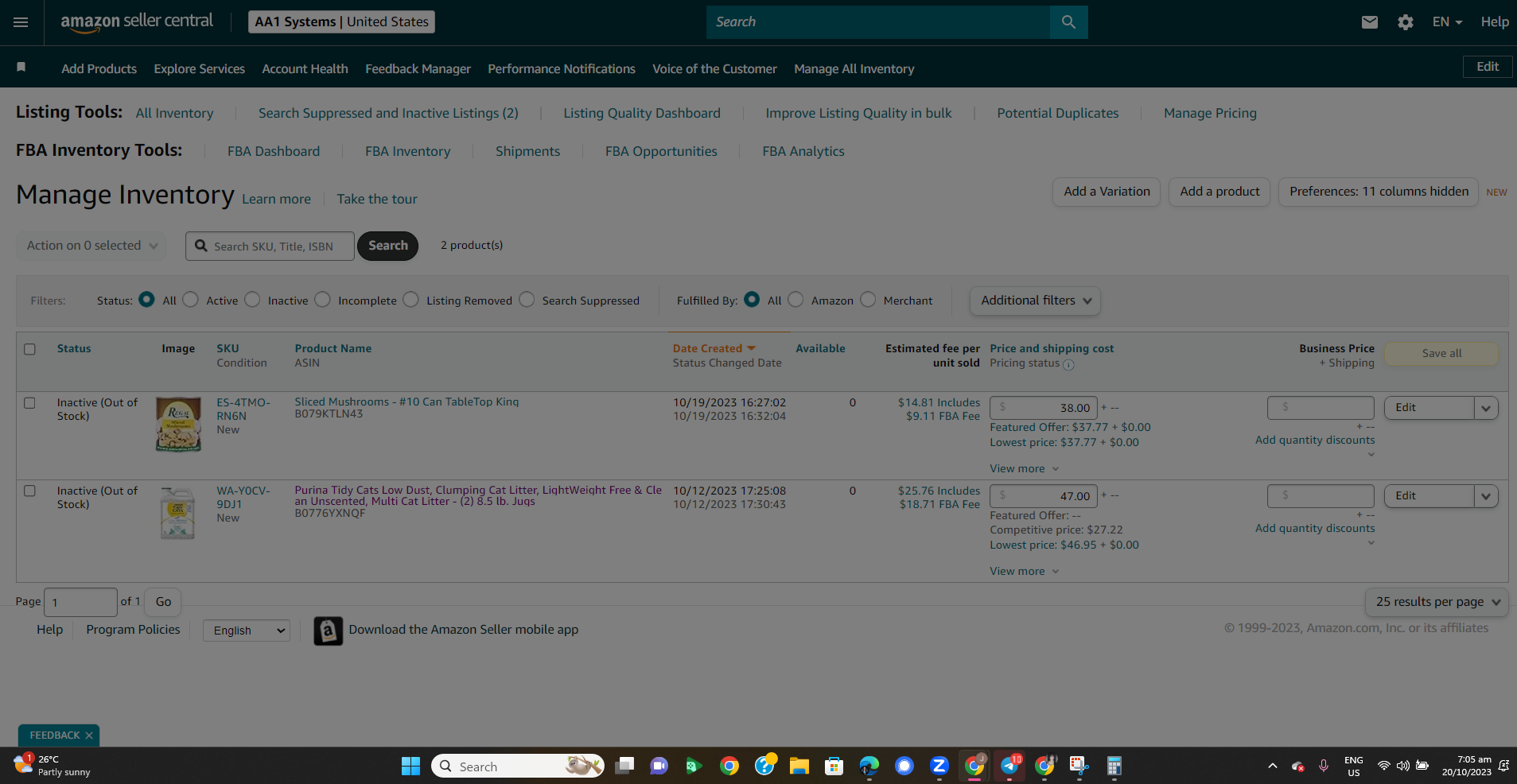Select the Listing Removed radio button
Viewport: 1517px width, 784px height.
410,300
